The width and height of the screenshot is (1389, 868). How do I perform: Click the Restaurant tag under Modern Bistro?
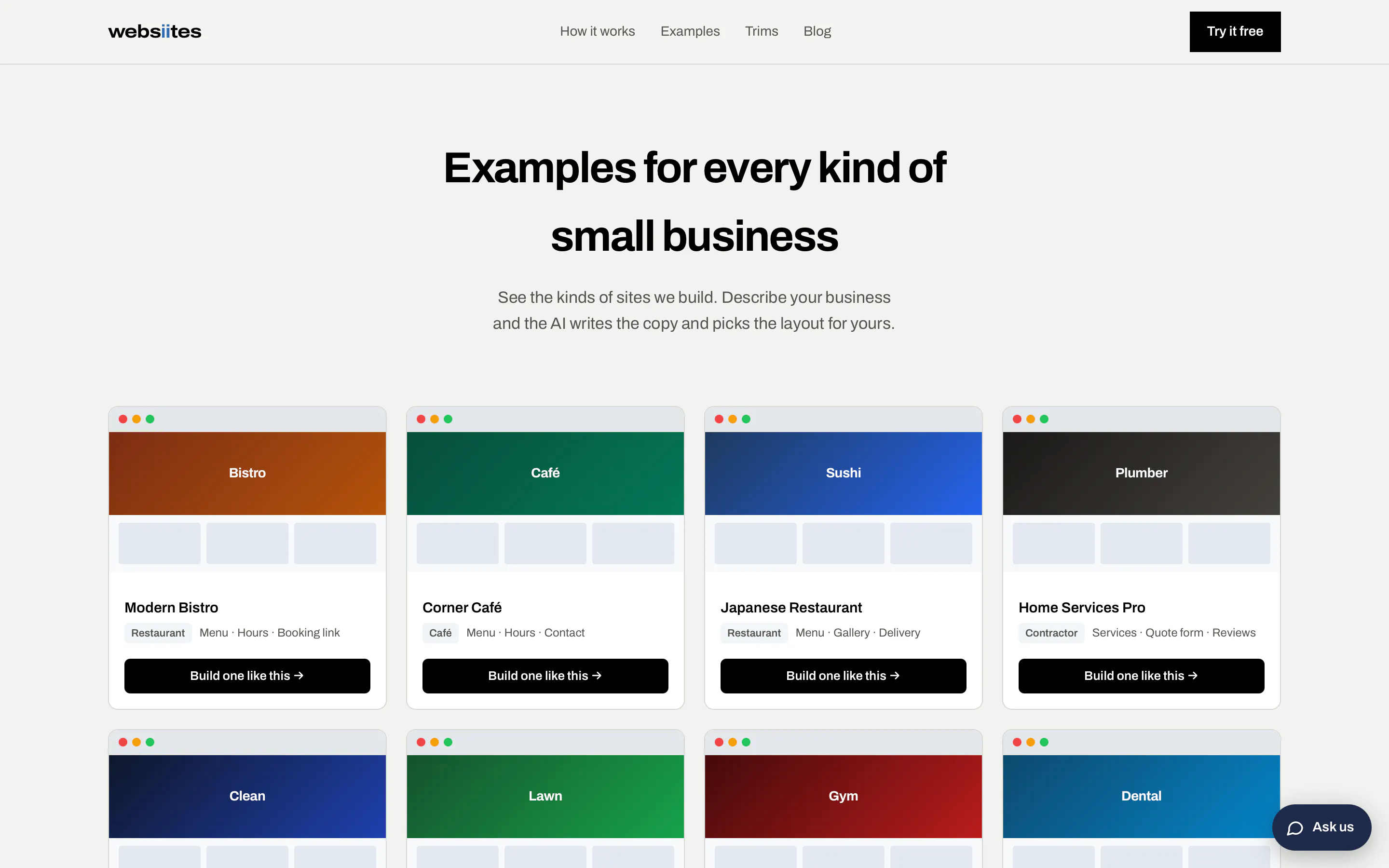(x=158, y=633)
